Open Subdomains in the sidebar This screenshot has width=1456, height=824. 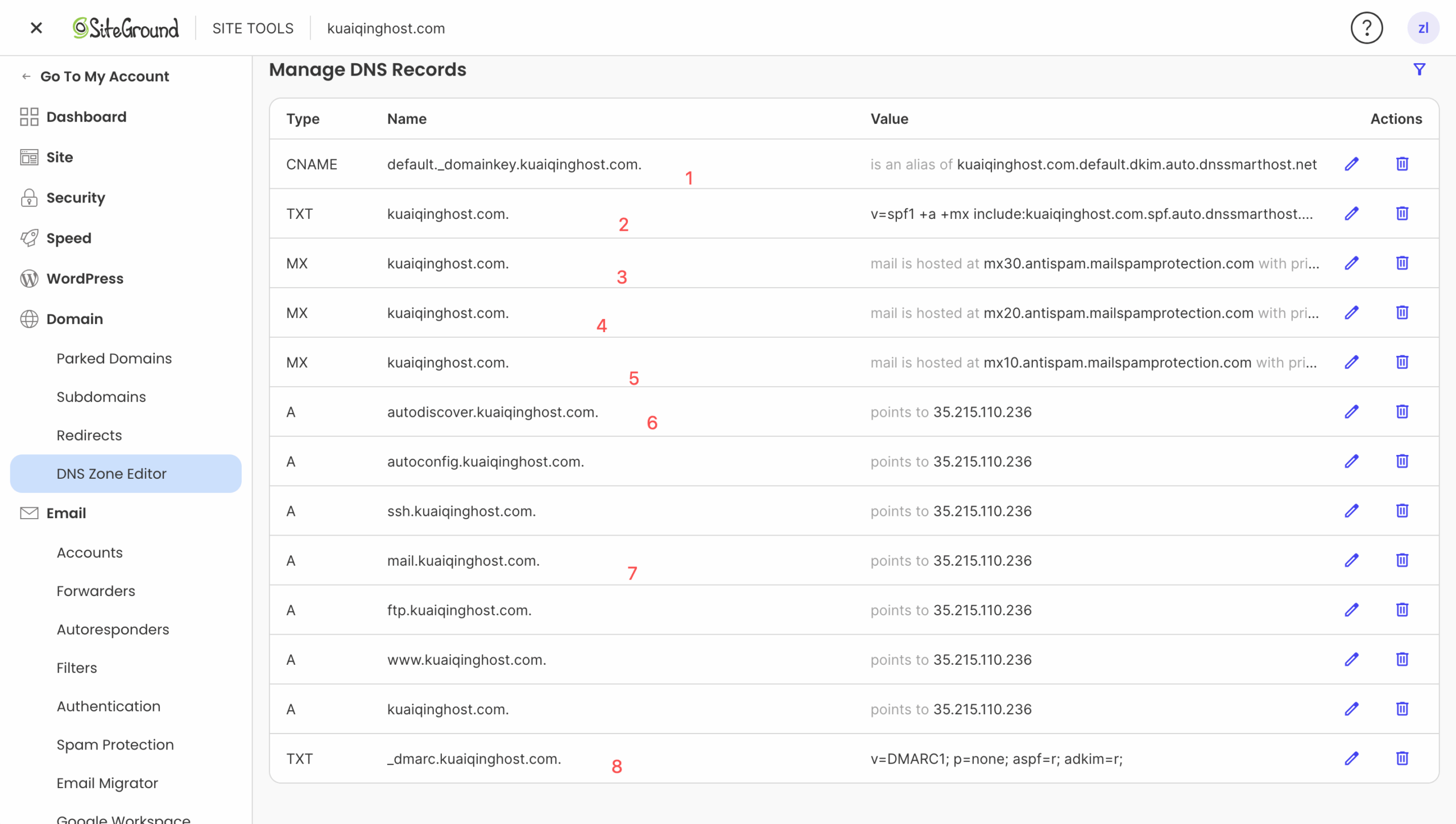point(101,397)
